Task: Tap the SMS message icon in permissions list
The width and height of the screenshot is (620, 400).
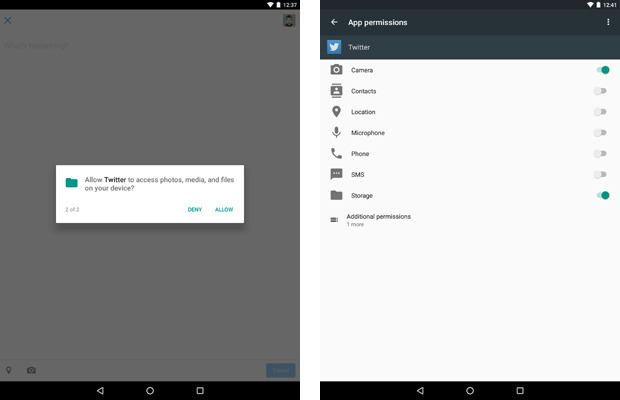Action: pos(336,174)
